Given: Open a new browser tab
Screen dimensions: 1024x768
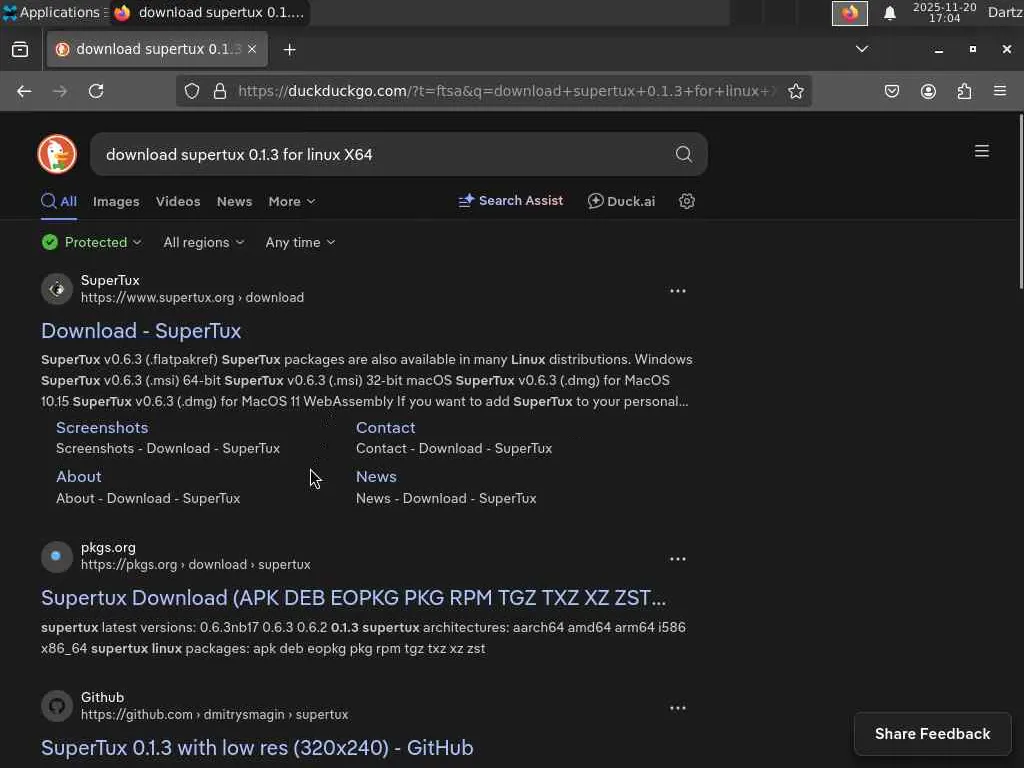Looking at the screenshot, I should (289, 50).
